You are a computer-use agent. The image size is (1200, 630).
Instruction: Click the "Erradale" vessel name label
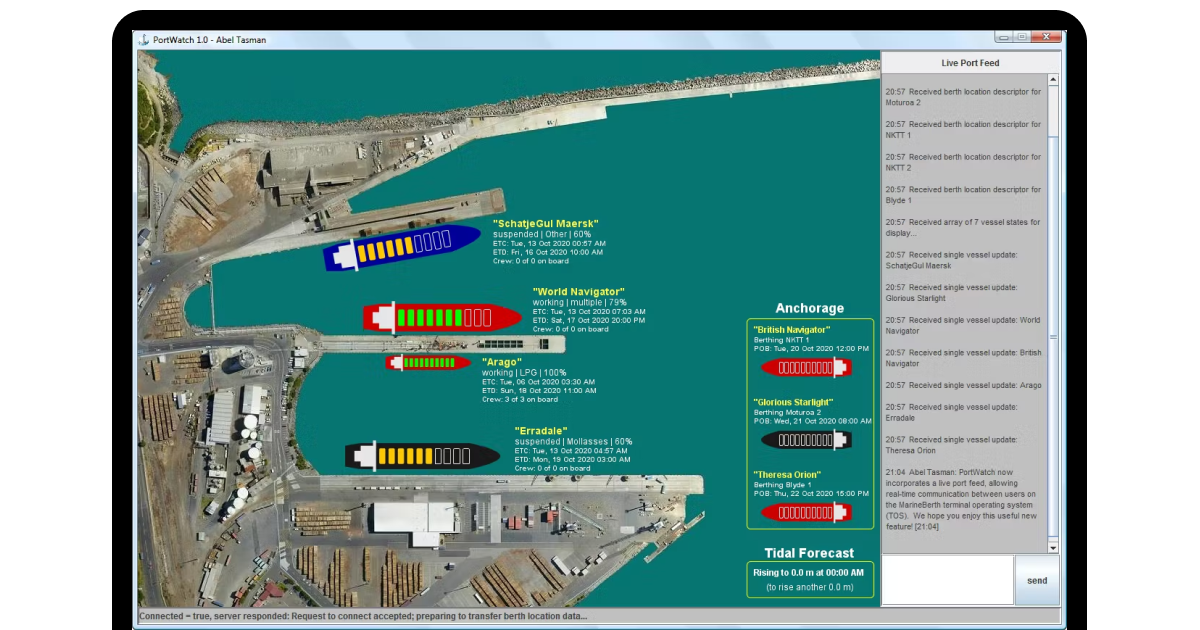tap(541, 431)
